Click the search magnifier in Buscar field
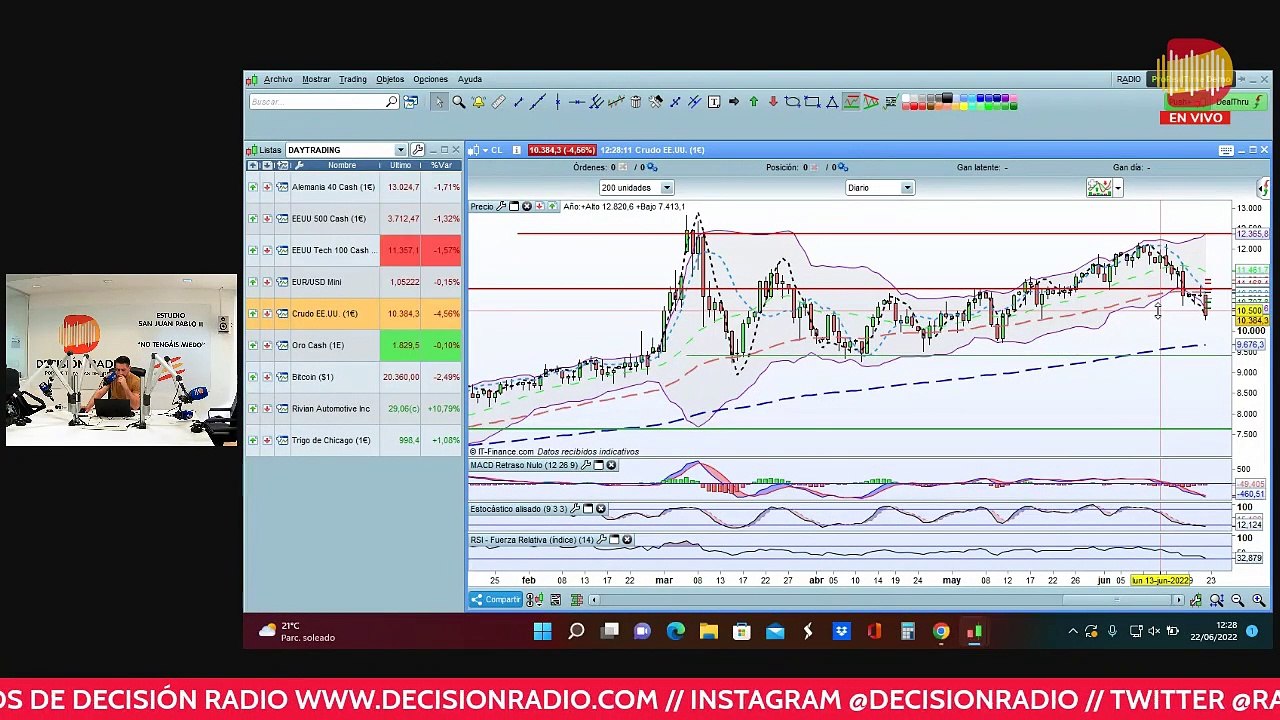1280x720 pixels. [x=392, y=101]
